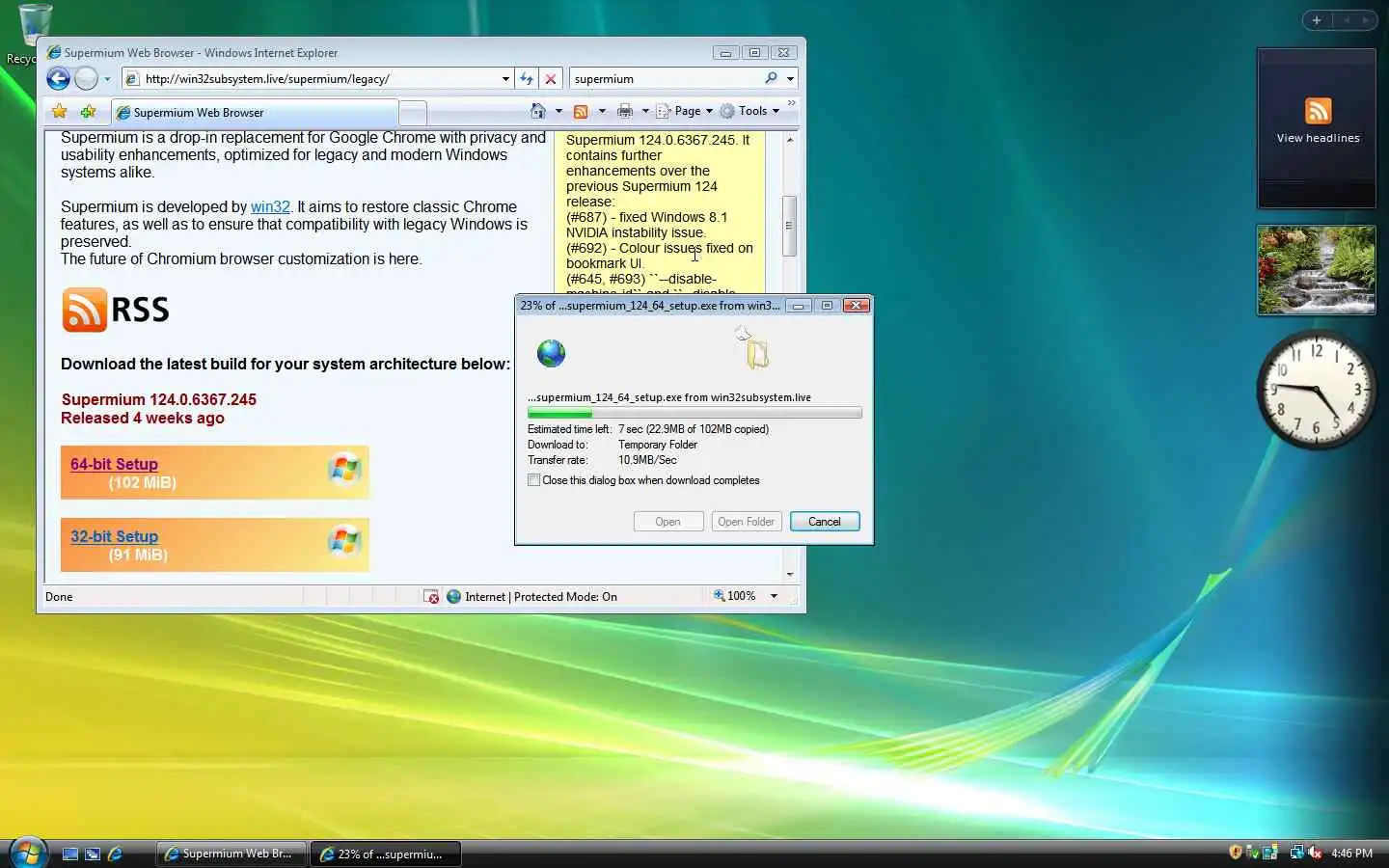Stop loading with the red X icon
Screen dimensions: 1389x868
[551, 79]
